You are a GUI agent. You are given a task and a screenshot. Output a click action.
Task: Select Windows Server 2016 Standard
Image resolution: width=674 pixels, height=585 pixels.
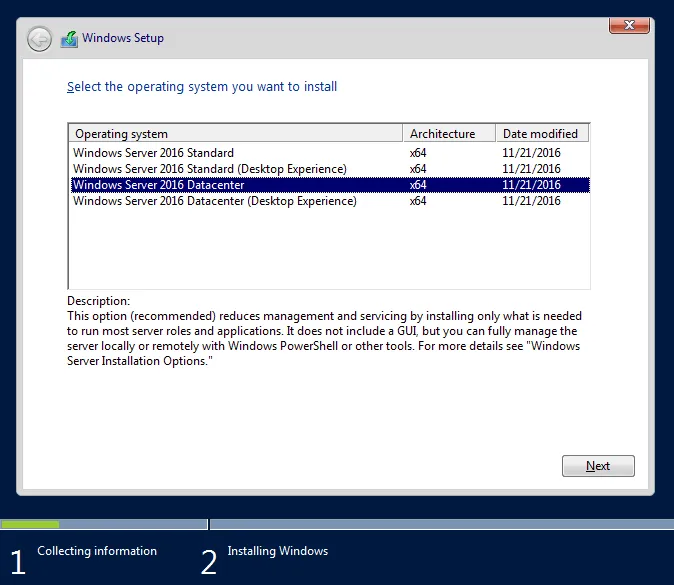153,153
